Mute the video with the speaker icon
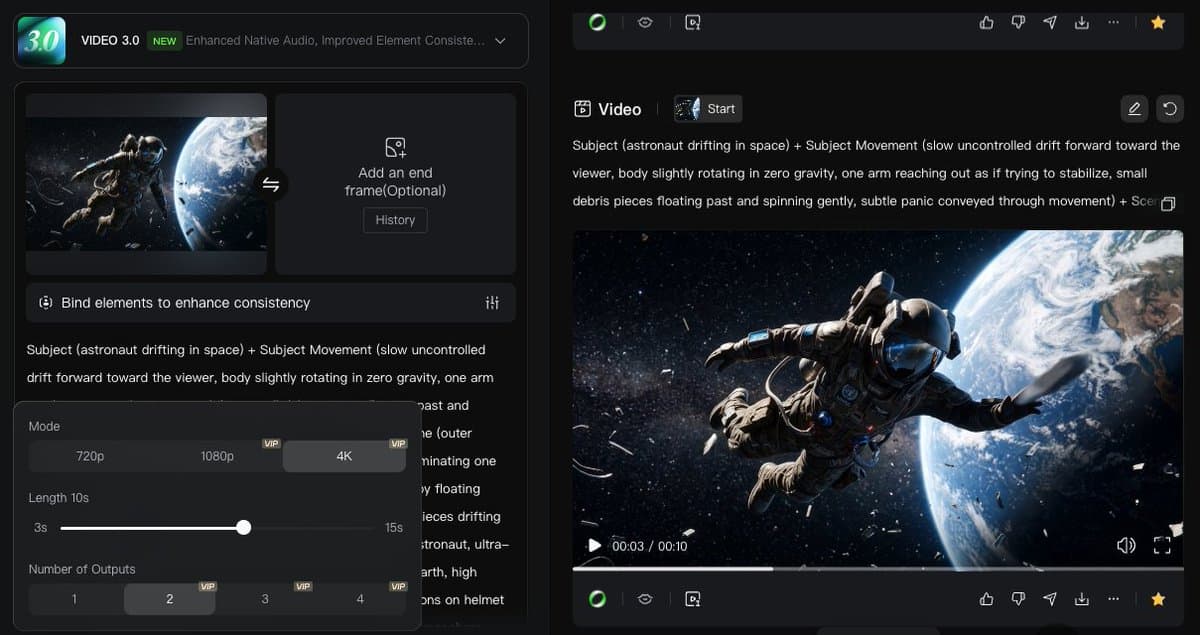 tap(1126, 545)
